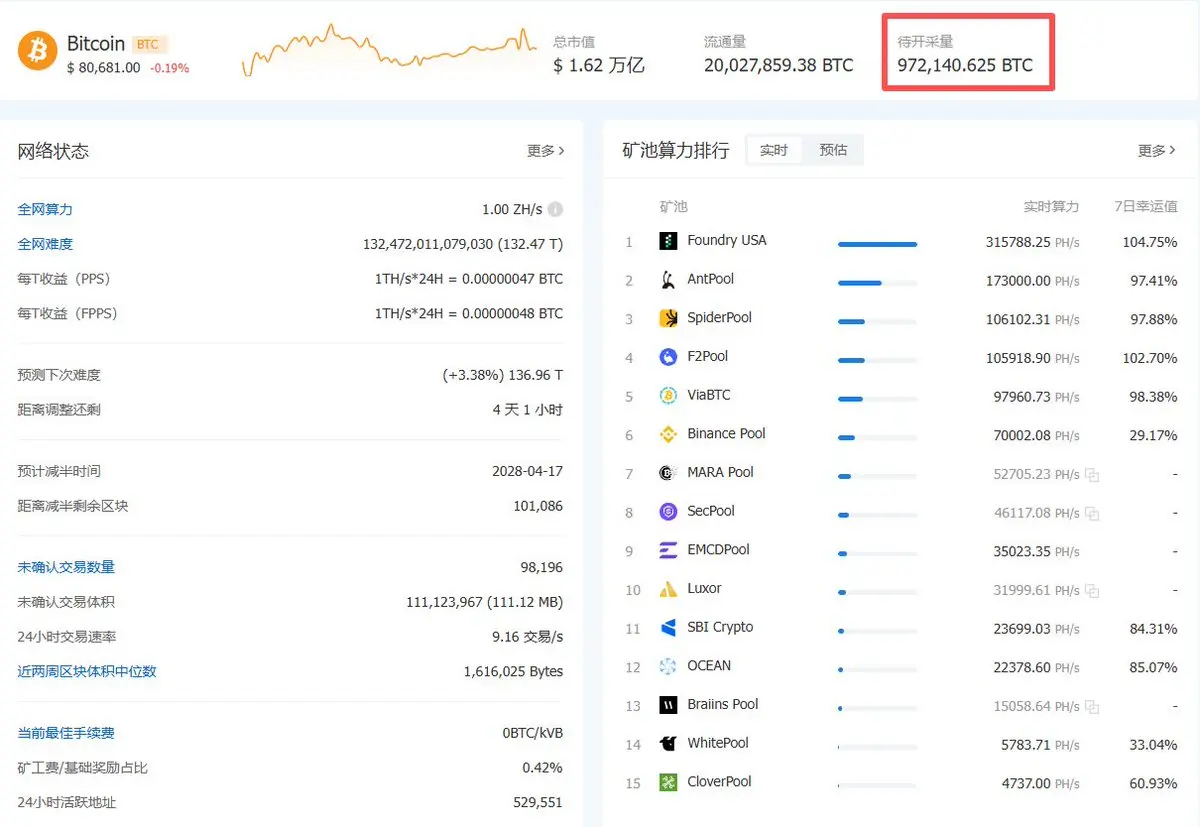Open the ViaBTC pool name
This screenshot has width=1200, height=827.
point(709,395)
